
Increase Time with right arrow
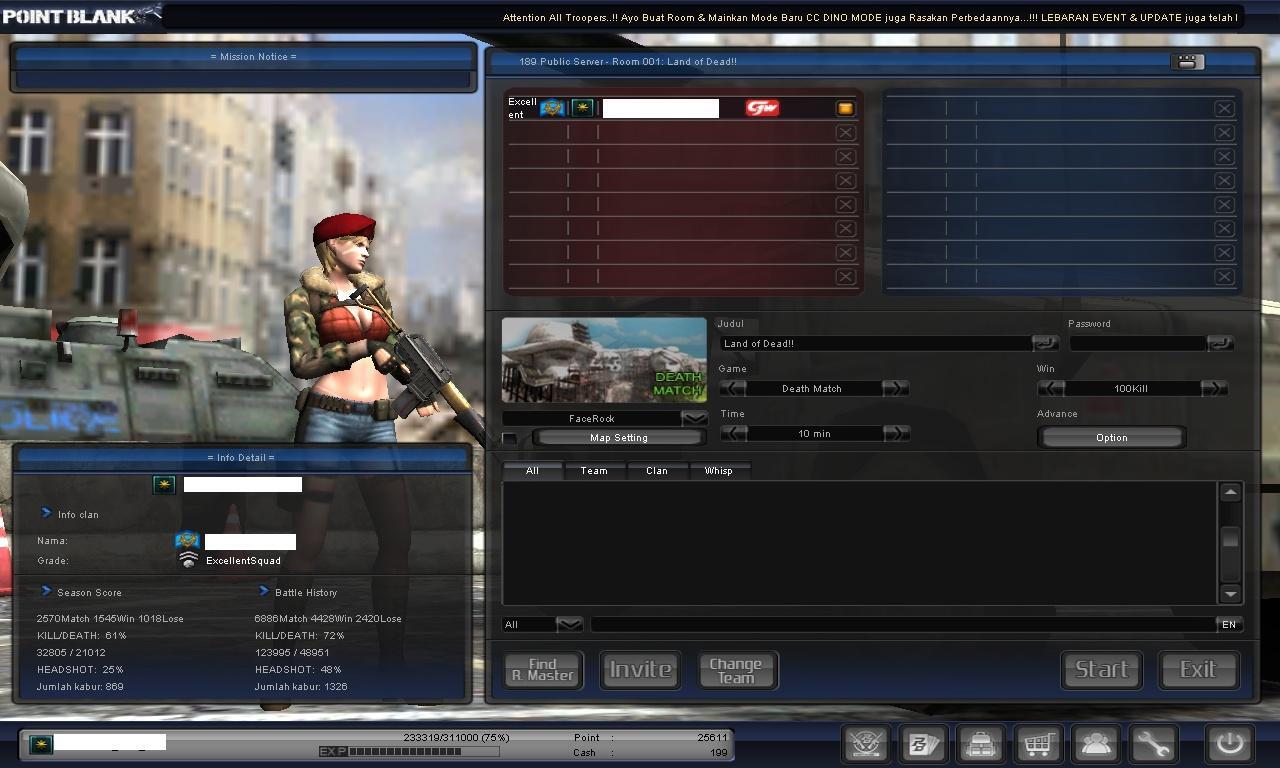click(x=896, y=433)
